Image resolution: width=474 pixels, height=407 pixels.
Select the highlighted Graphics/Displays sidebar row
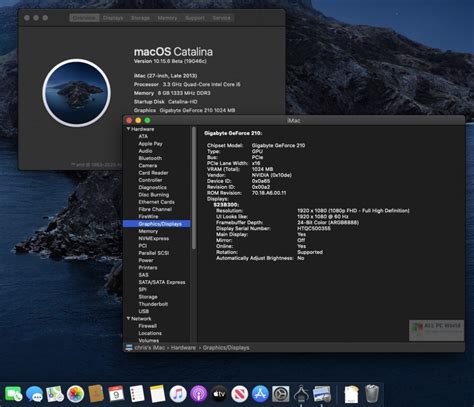click(157, 224)
